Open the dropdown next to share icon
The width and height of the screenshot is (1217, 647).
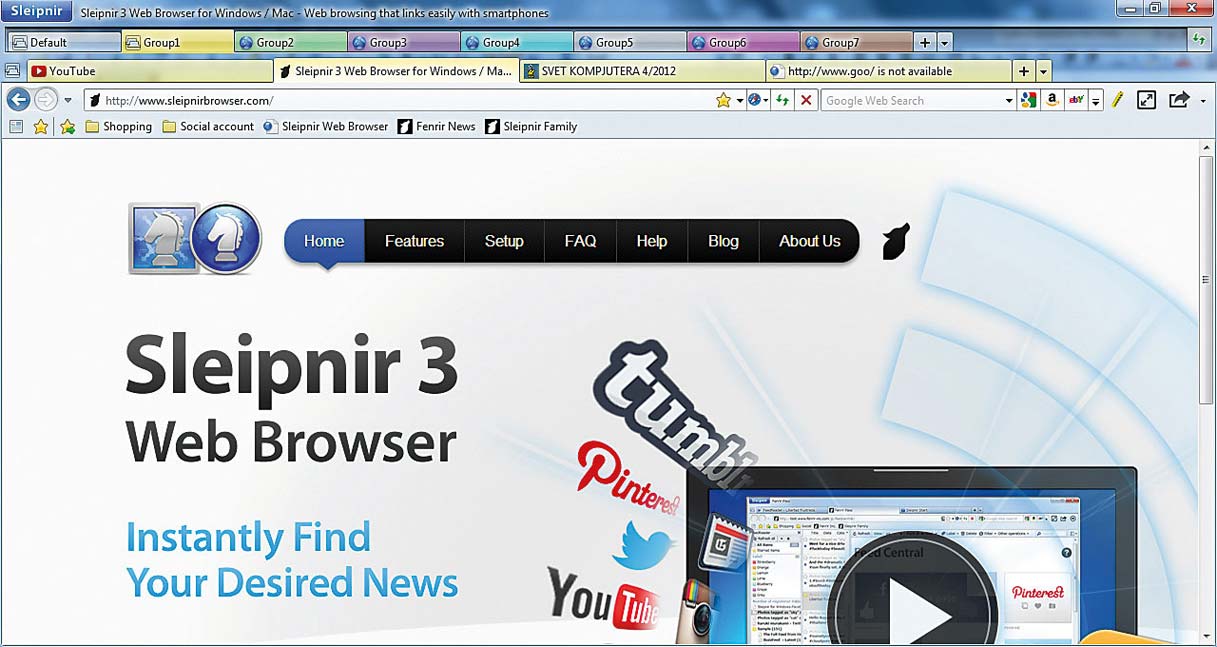(x=1202, y=101)
